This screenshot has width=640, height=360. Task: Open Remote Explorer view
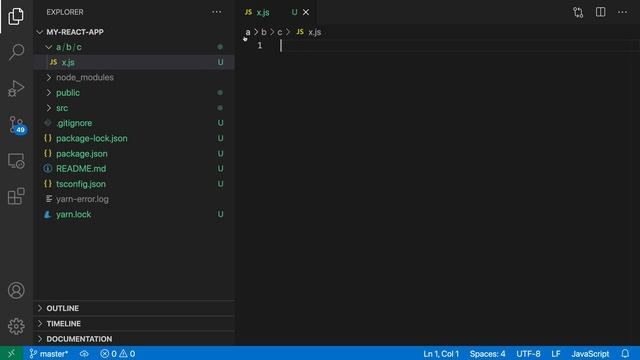point(16,160)
